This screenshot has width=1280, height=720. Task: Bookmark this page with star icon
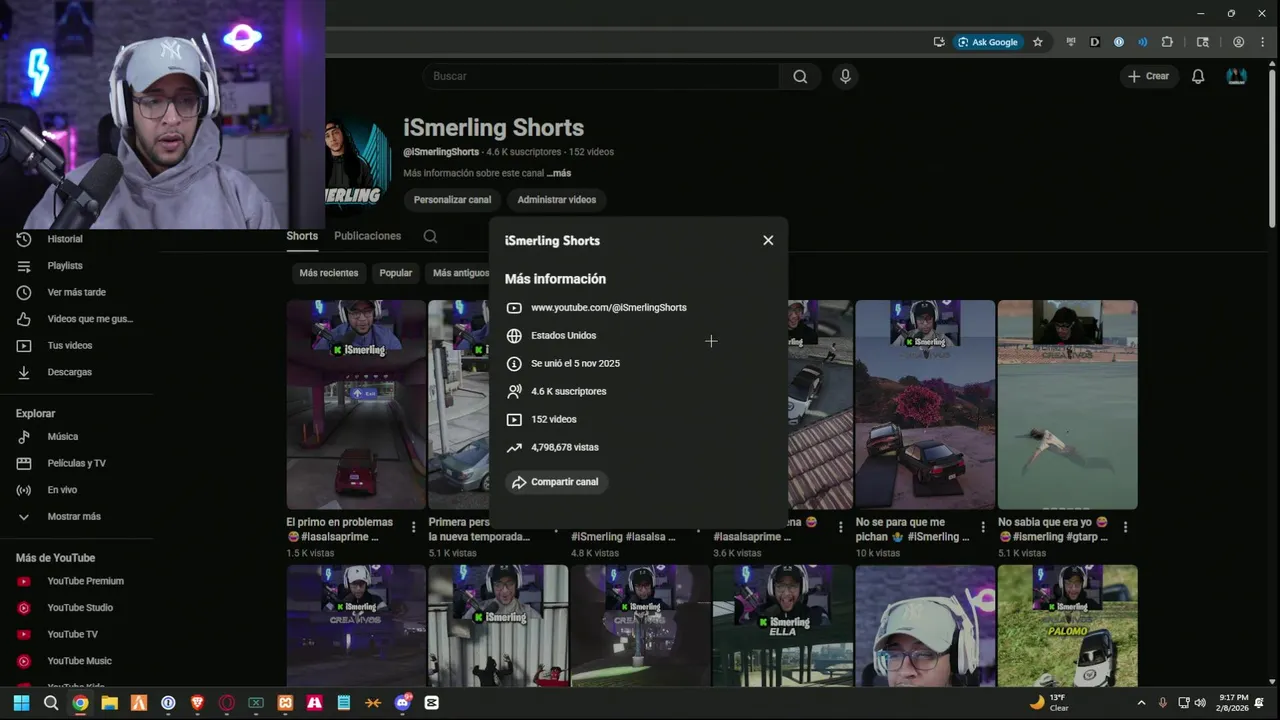(1038, 42)
